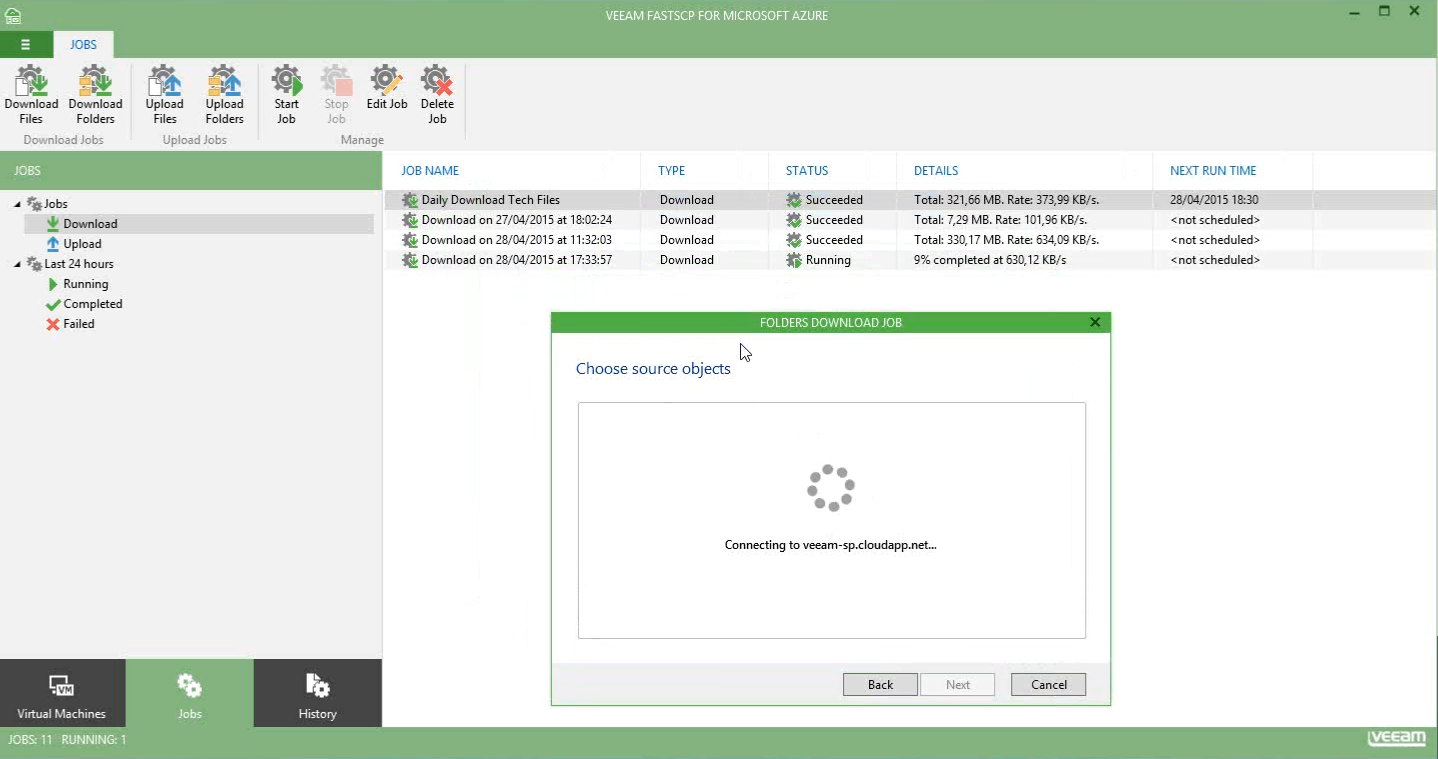Switch to History view

pyautogui.click(x=317, y=693)
